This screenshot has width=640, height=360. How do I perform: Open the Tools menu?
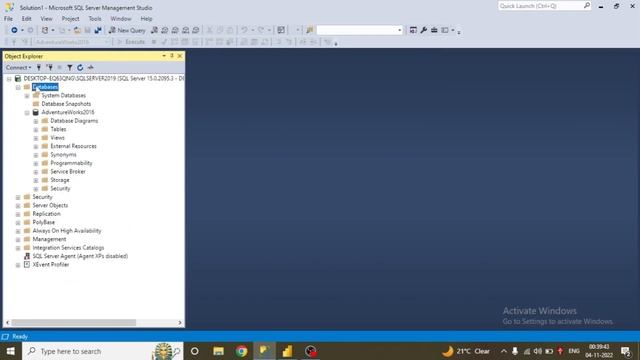click(95, 19)
